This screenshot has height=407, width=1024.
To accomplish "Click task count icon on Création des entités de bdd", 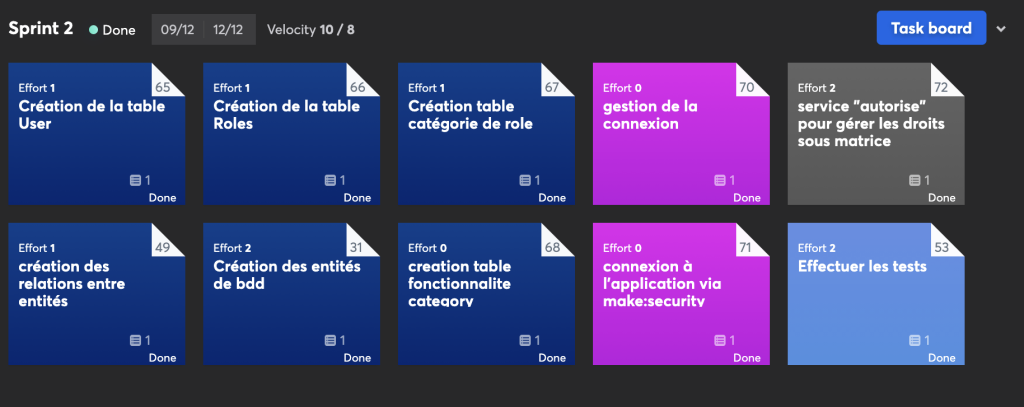I will coord(330,340).
